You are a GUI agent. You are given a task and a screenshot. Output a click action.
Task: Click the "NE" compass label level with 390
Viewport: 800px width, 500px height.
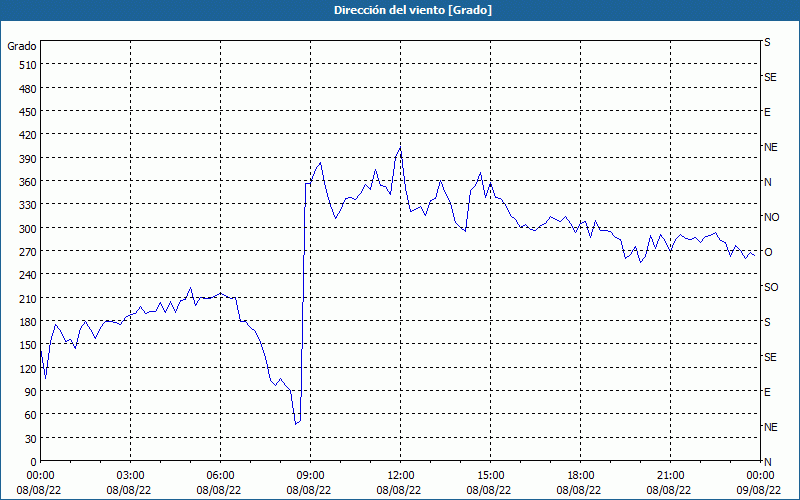coord(770,147)
